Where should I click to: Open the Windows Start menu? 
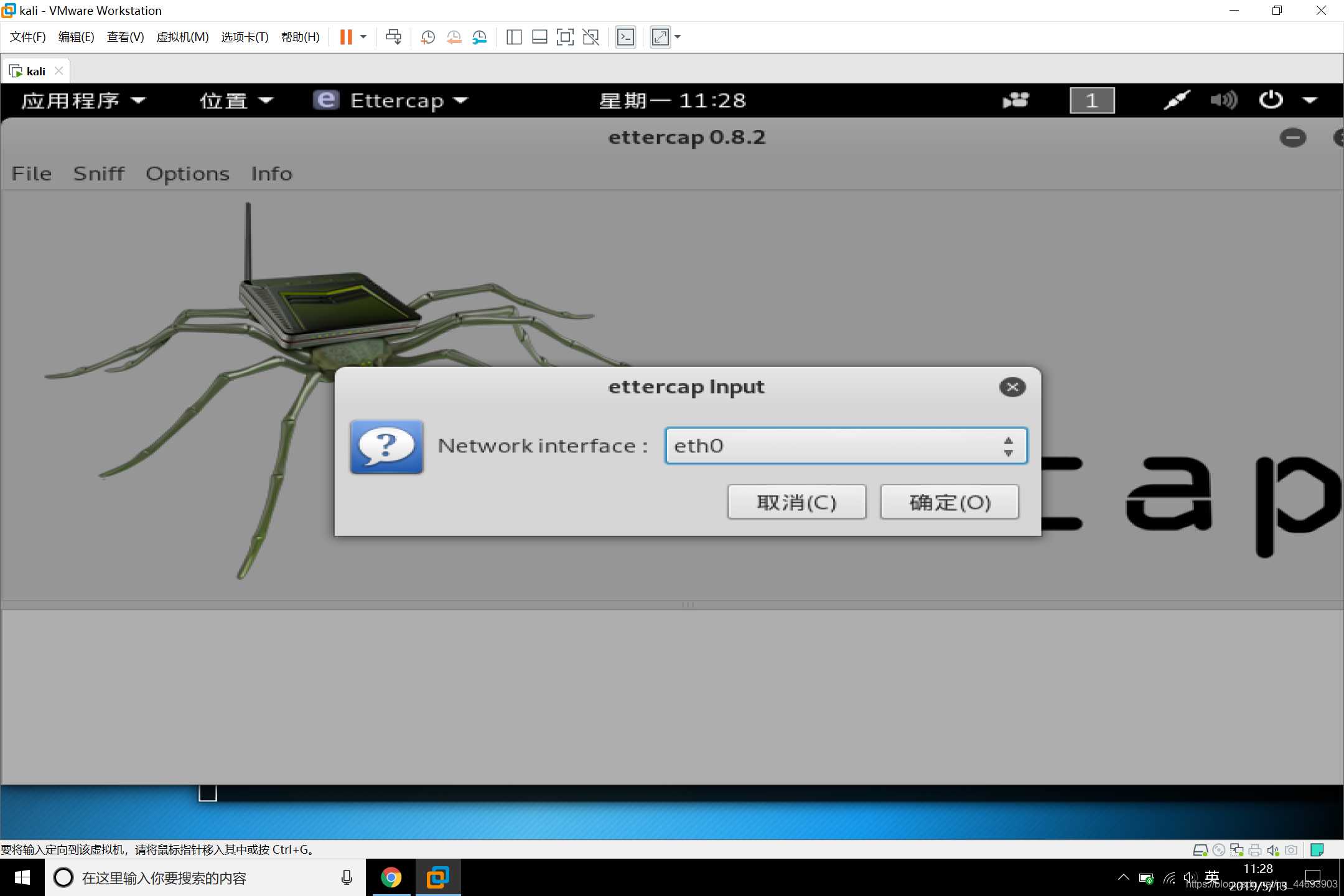(22, 877)
